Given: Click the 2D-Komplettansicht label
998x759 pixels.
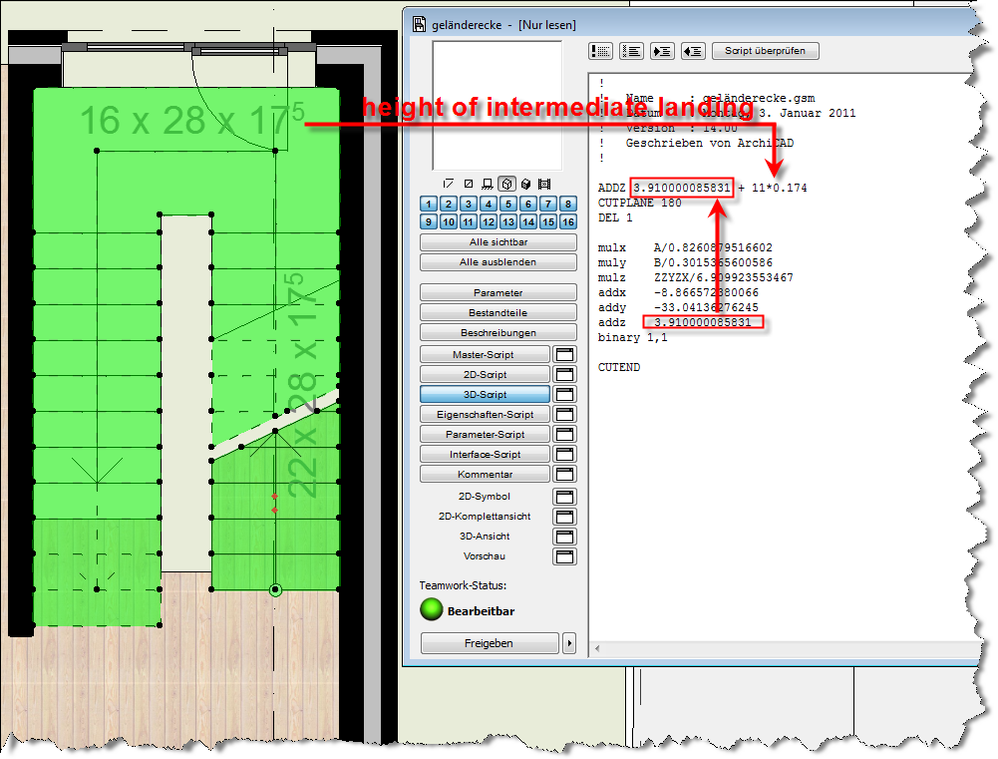Looking at the screenshot, I should pyautogui.click(x=484, y=516).
